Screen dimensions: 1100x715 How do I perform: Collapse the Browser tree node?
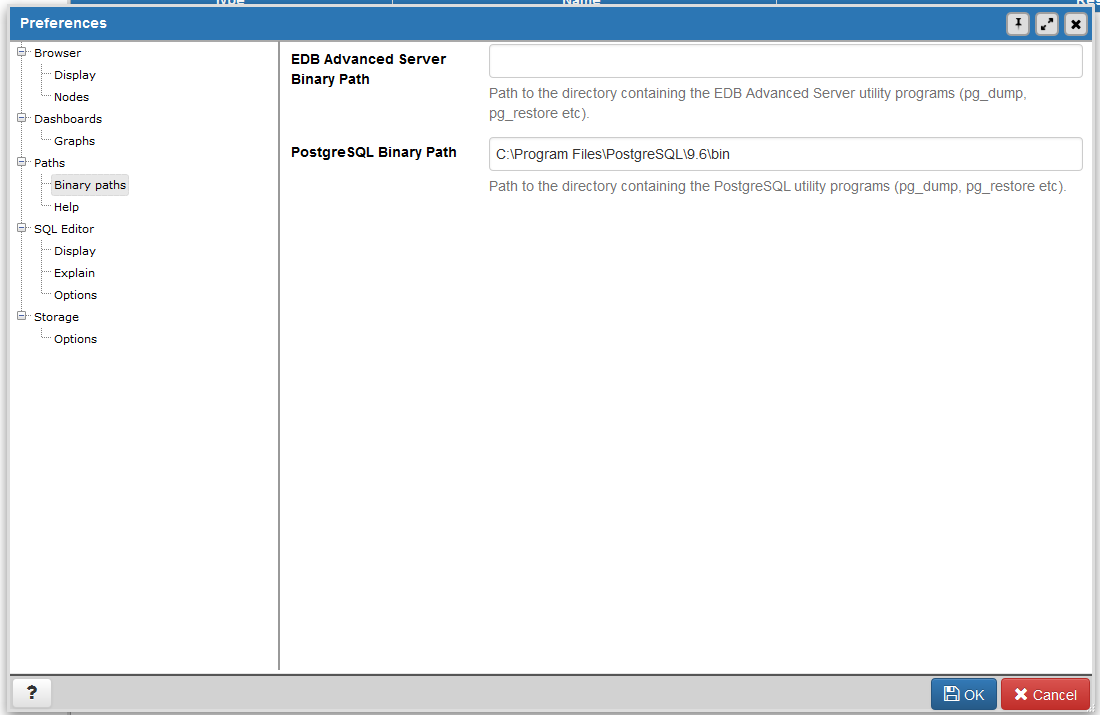click(x=22, y=52)
